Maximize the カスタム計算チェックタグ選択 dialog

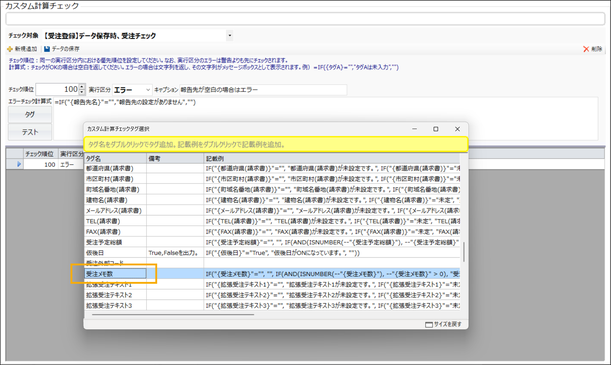click(436, 129)
